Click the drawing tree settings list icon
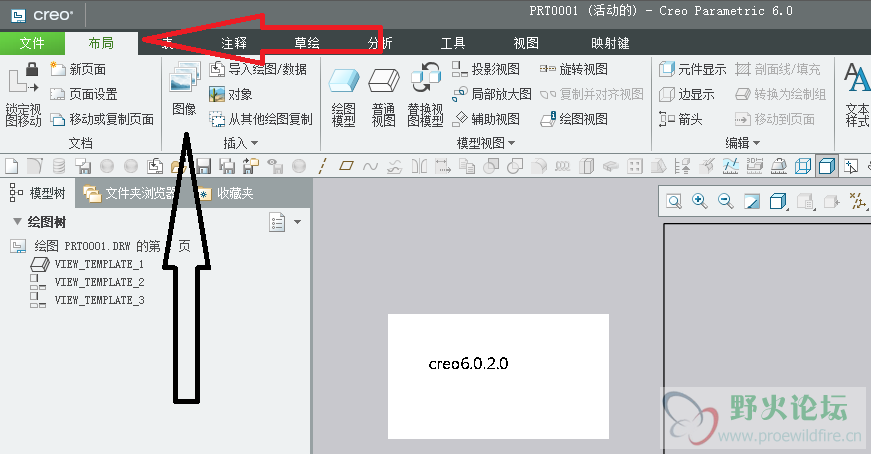The height and width of the screenshot is (454, 871). click(x=277, y=222)
